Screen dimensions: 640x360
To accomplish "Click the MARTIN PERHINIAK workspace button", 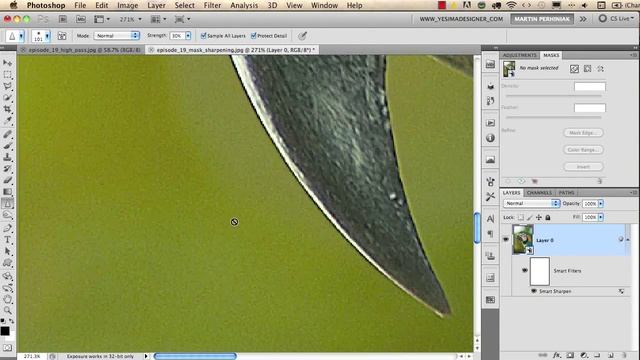I will tap(542, 19).
